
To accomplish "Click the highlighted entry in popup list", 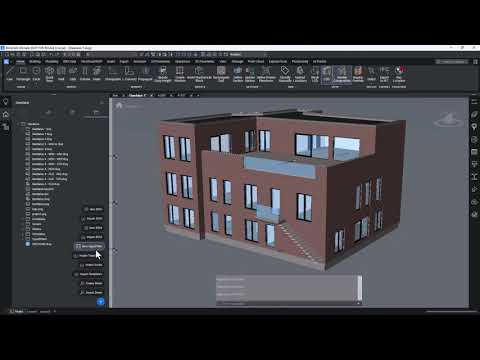I will coord(89,246).
